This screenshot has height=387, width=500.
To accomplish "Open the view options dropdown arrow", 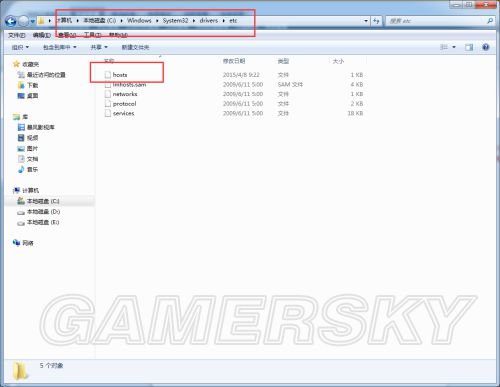I will [x=454, y=47].
